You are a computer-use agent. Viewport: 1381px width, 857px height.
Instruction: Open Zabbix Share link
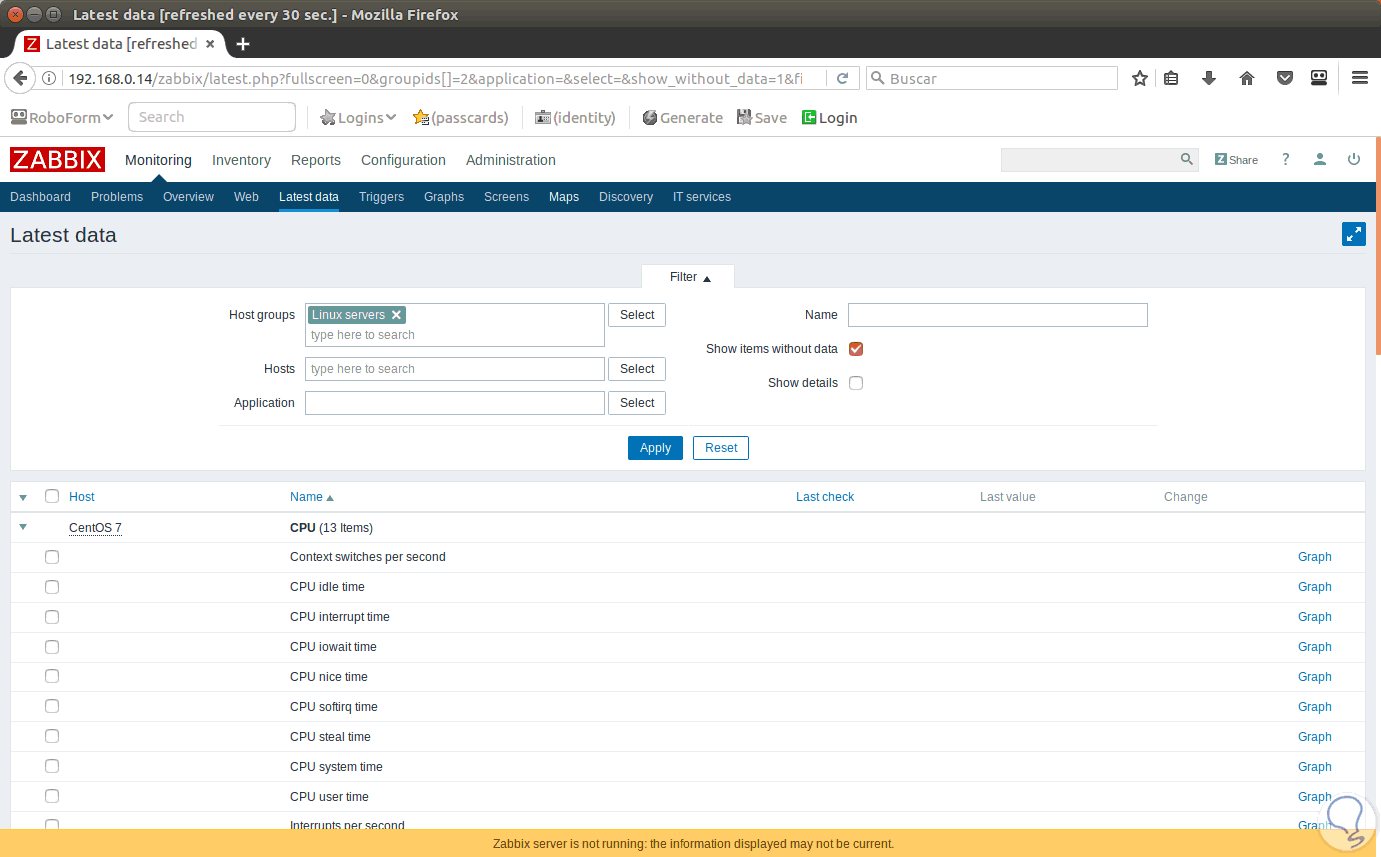coord(1236,160)
